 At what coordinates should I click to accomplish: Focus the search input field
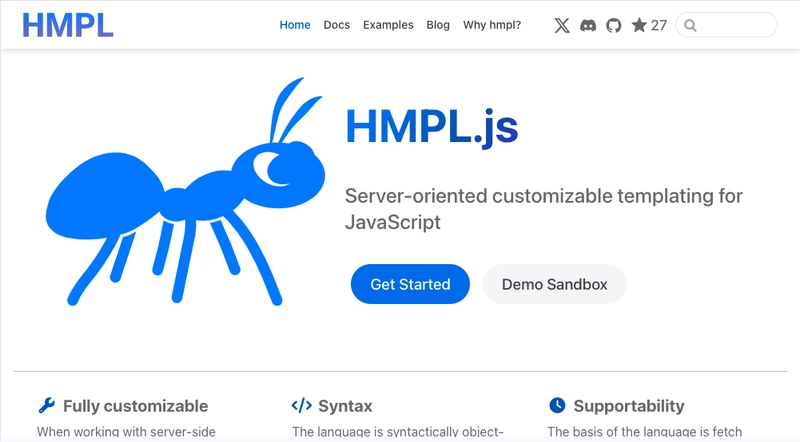point(727,25)
